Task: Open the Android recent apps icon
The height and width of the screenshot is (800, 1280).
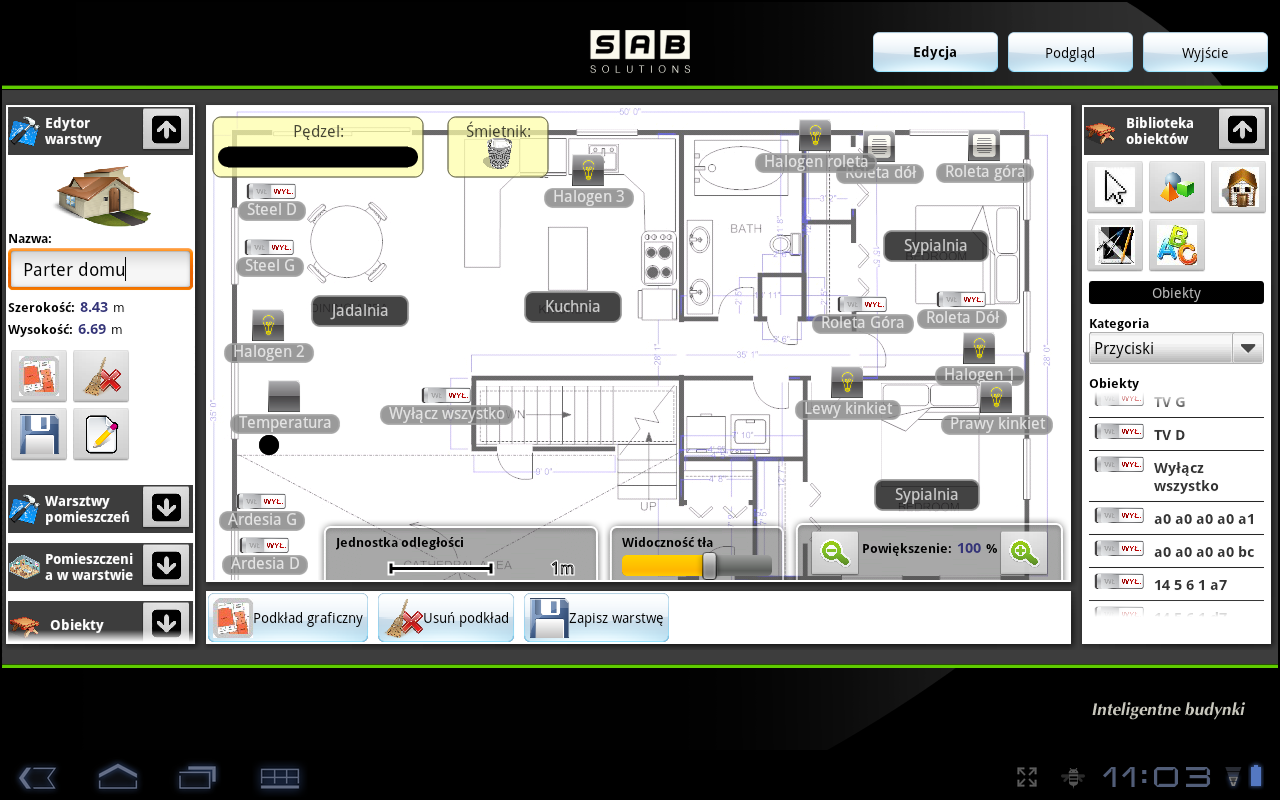Action: coord(197,777)
